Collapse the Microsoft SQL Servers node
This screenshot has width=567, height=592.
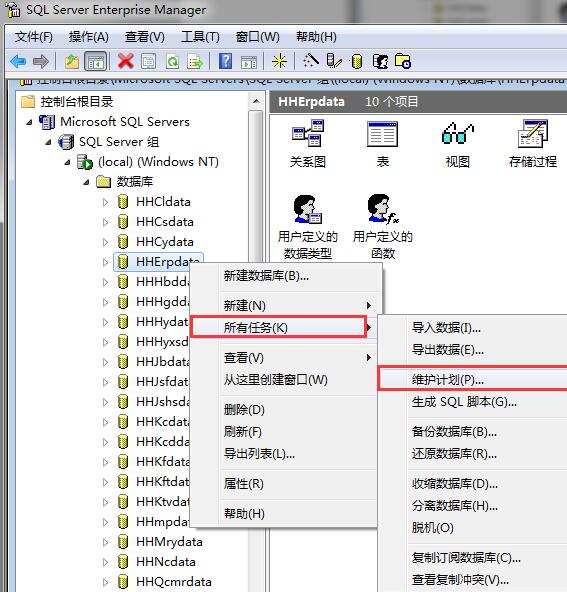(x=29, y=122)
